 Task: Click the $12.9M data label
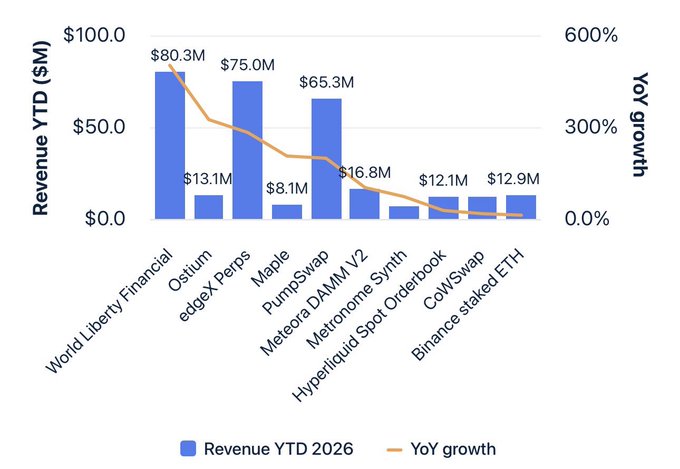[x=513, y=179]
